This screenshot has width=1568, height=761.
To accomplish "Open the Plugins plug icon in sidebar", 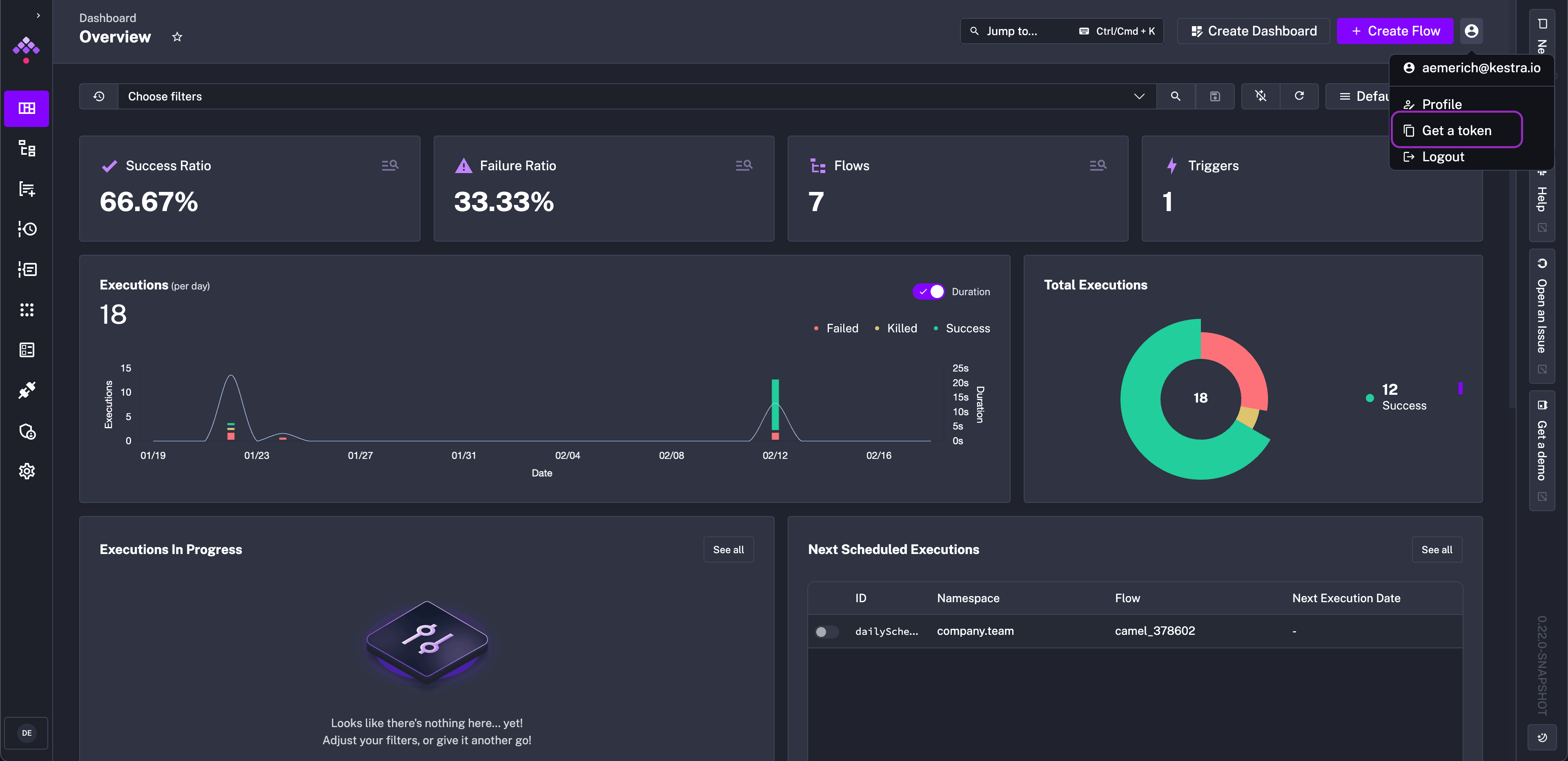I will coord(27,390).
